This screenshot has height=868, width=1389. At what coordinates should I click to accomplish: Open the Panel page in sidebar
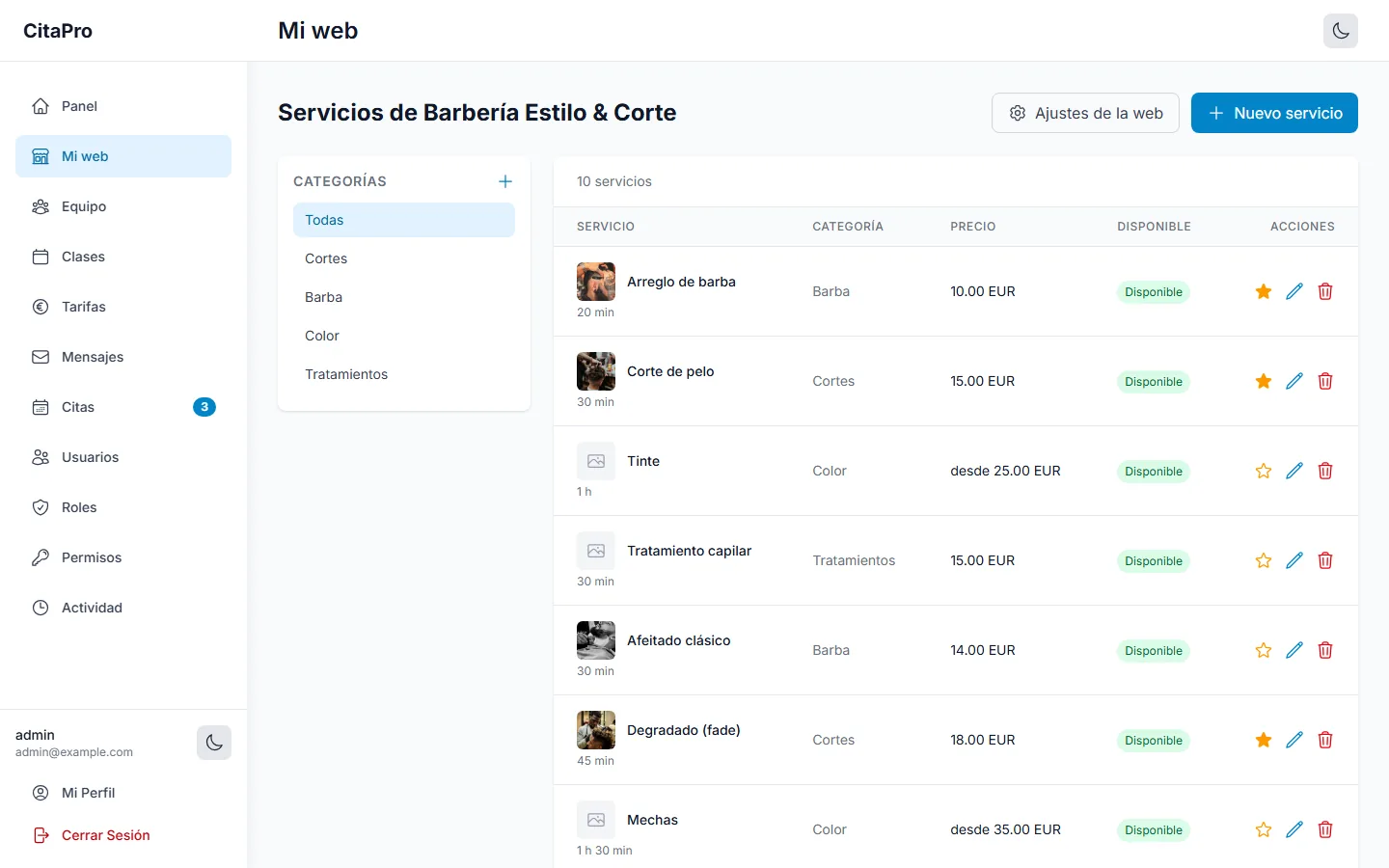point(123,106)
